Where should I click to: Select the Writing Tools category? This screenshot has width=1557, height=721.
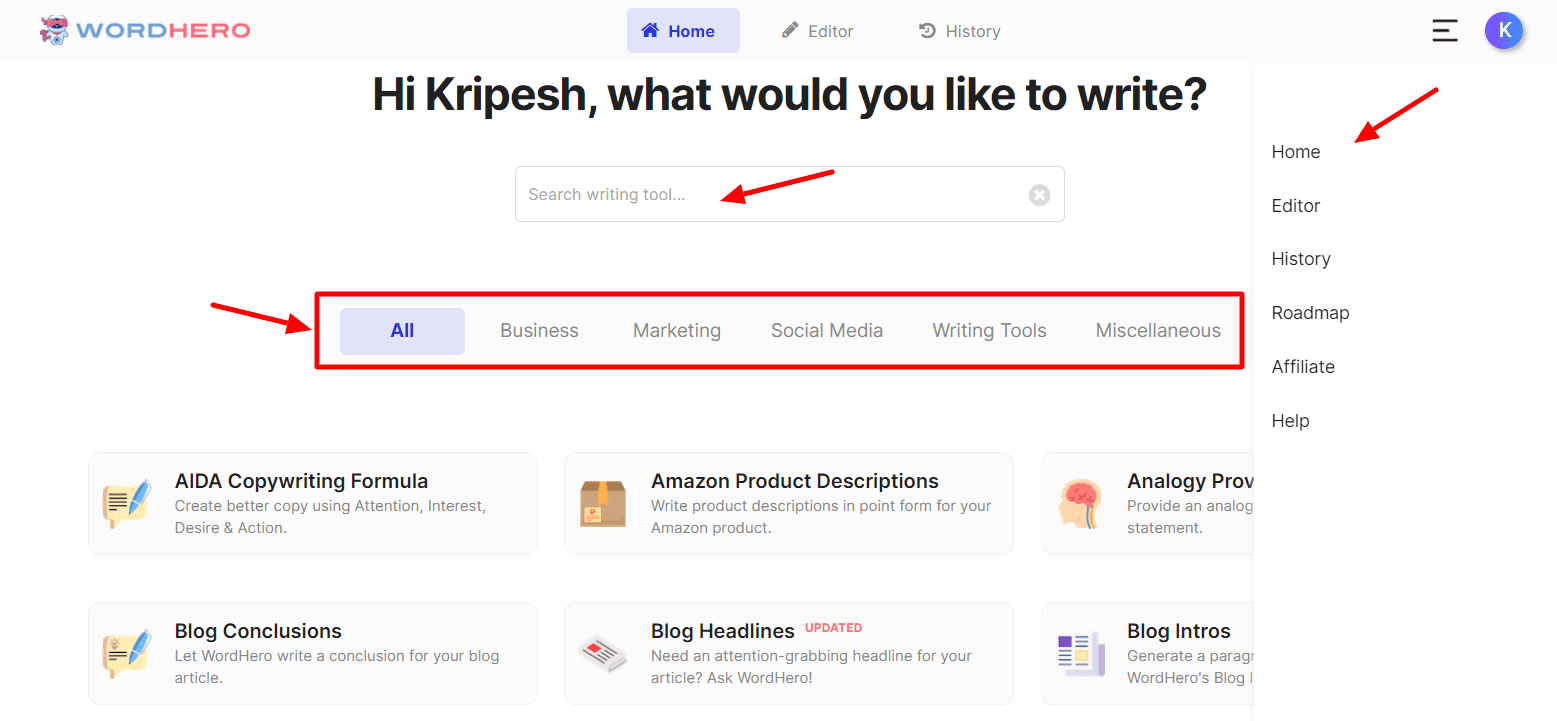[x=989, y=331]
